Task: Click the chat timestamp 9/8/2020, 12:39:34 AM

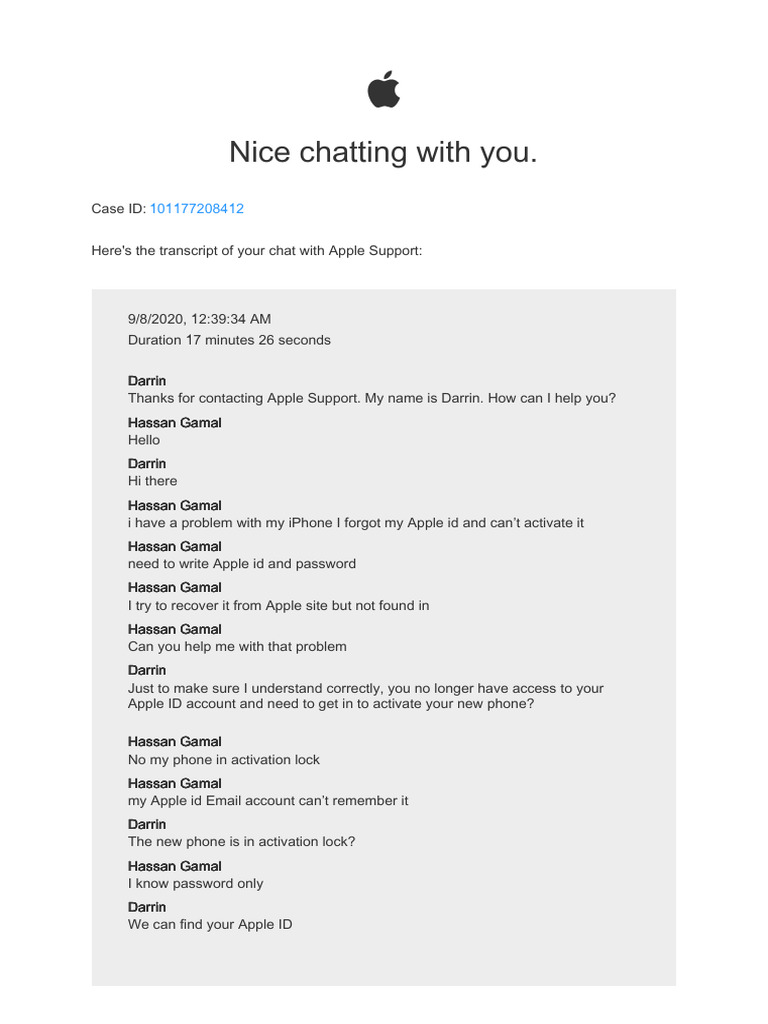Action: (x=199, y=319)
